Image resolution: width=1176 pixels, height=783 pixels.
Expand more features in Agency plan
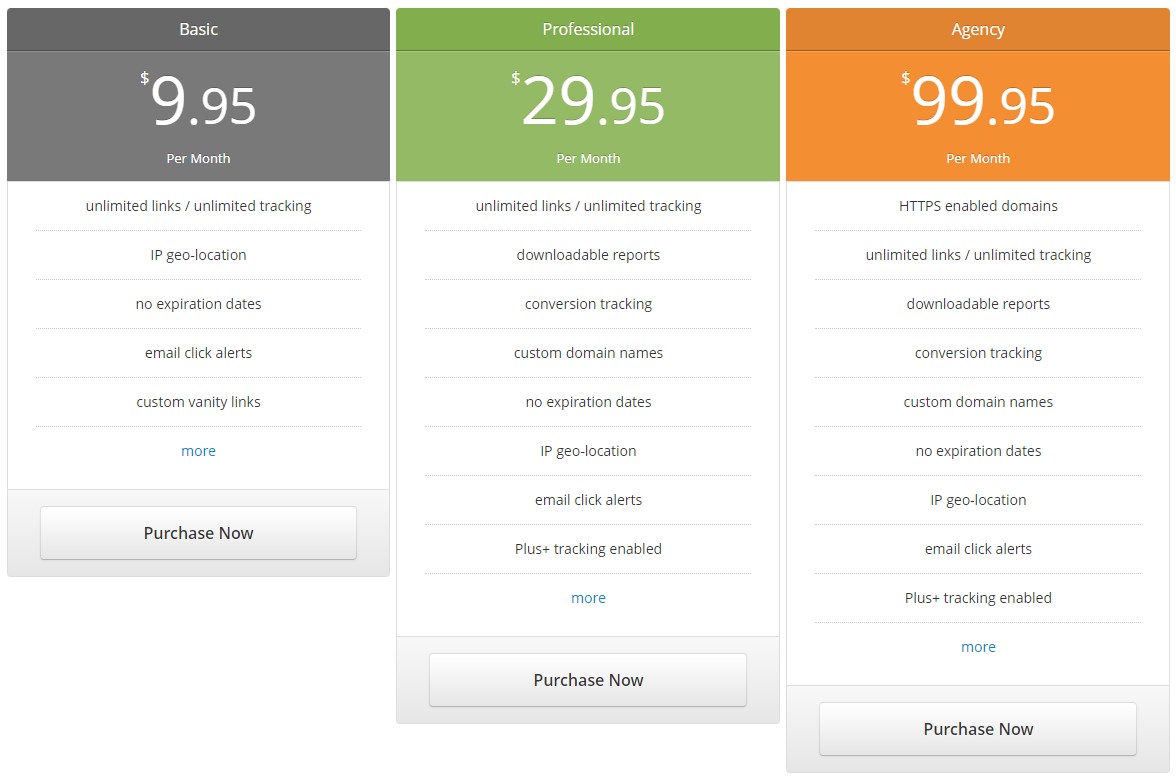pyautogui.click(x=978, y=646)
